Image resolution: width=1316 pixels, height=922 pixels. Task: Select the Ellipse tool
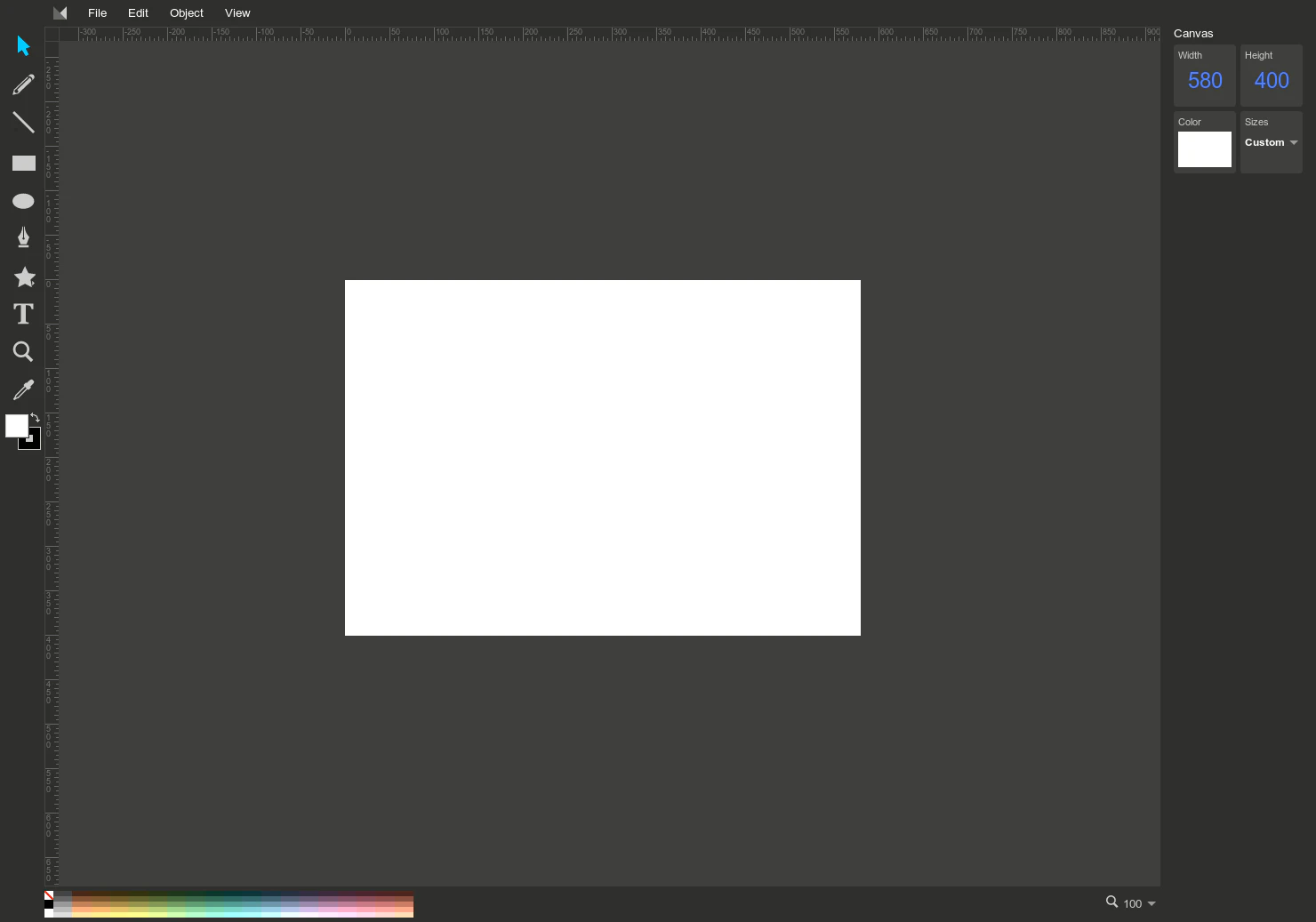click(x=23, y=201)
